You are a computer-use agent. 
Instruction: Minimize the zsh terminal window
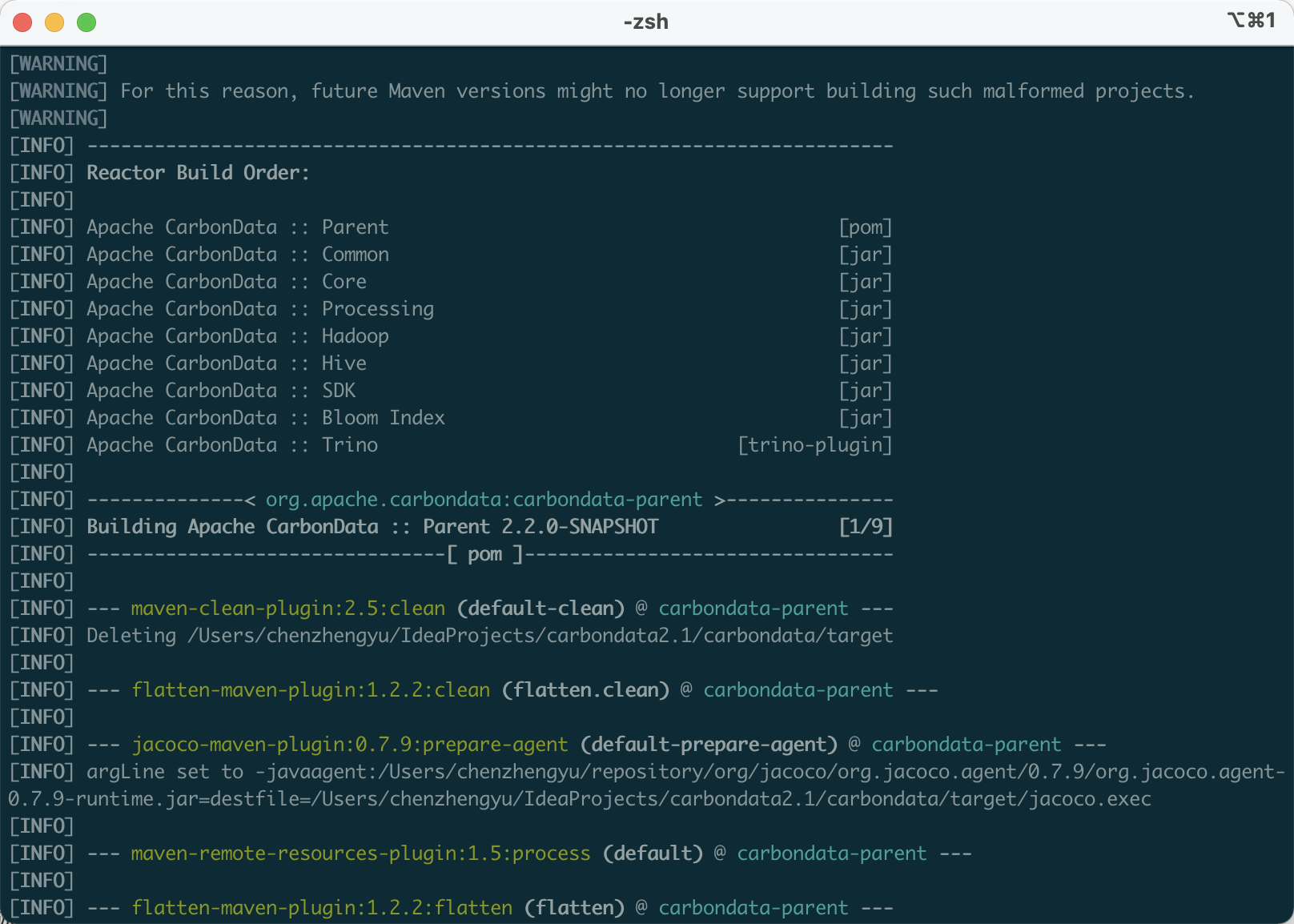54,22
